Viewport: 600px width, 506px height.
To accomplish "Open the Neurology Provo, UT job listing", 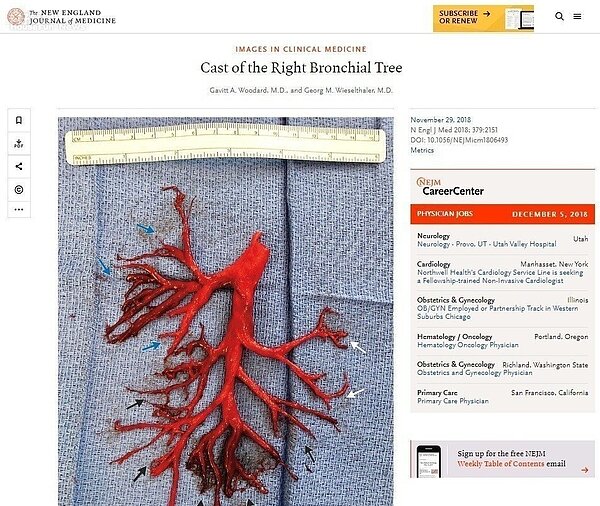I will pyautogui.click(x=502, y=240).
